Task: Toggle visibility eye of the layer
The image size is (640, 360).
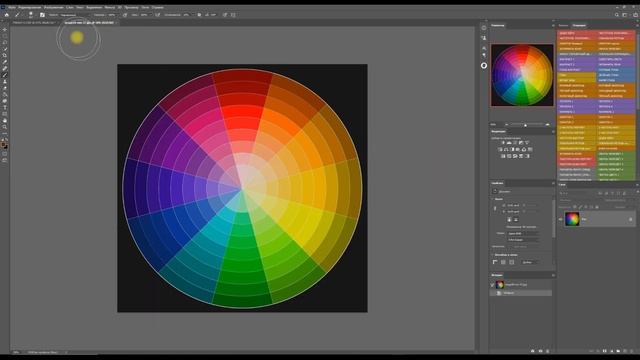Action: [x=561, y=219]
